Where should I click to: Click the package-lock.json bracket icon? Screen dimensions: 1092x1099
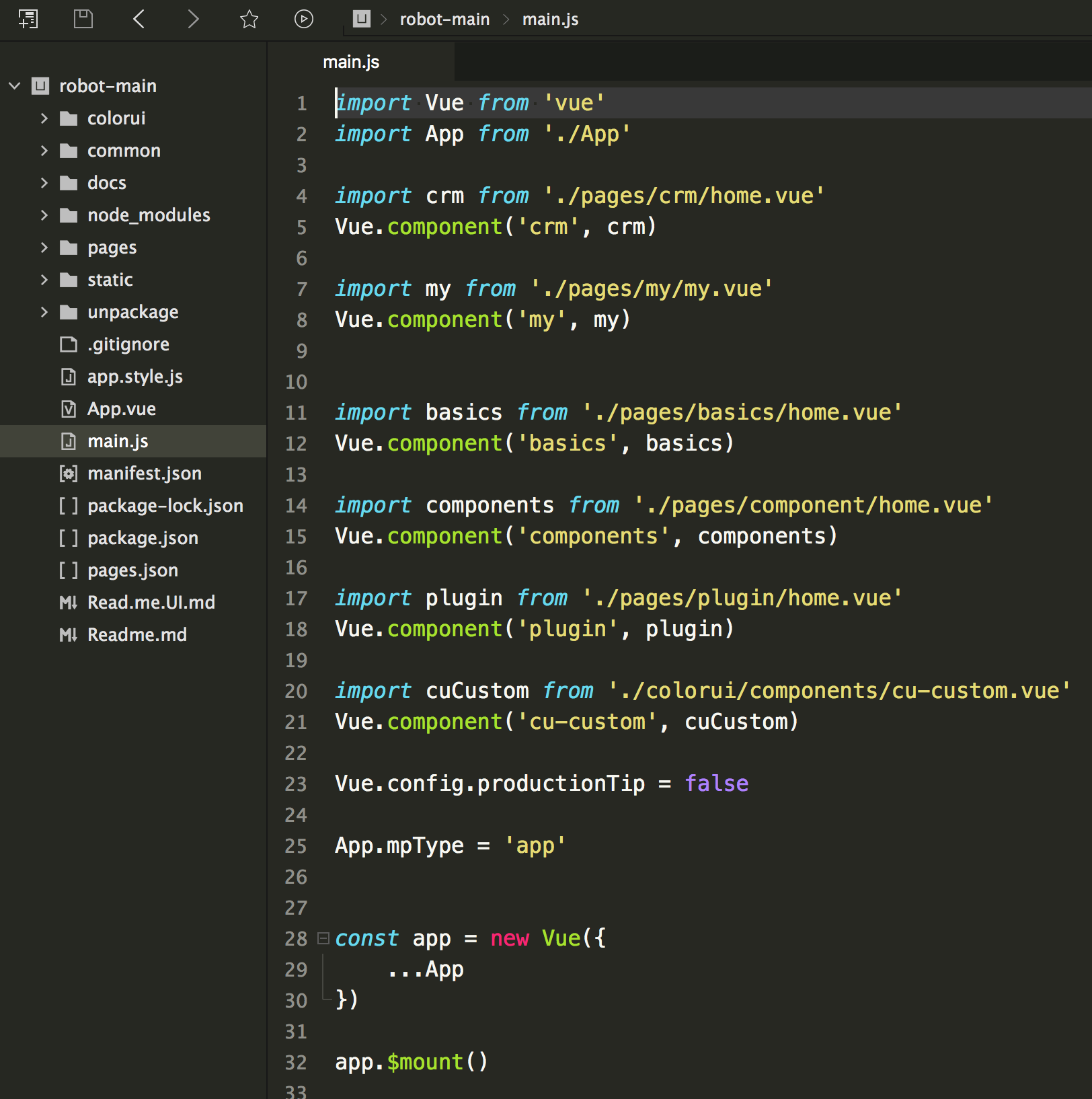[69, 506]
